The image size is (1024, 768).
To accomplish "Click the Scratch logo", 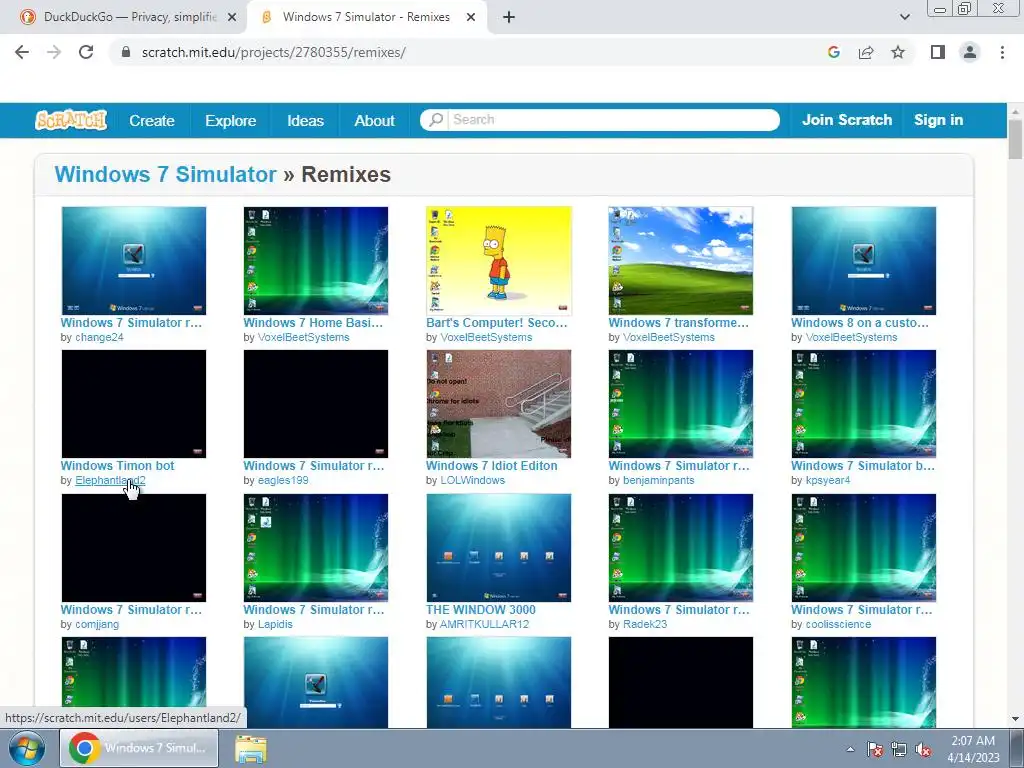I will coord(71,120).
